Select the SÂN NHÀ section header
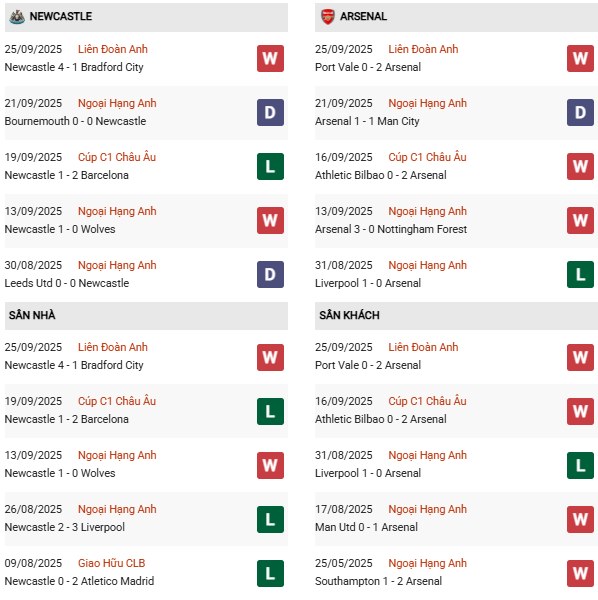The height and width of the screenshot is (600, 598). [x=146, y=316]
